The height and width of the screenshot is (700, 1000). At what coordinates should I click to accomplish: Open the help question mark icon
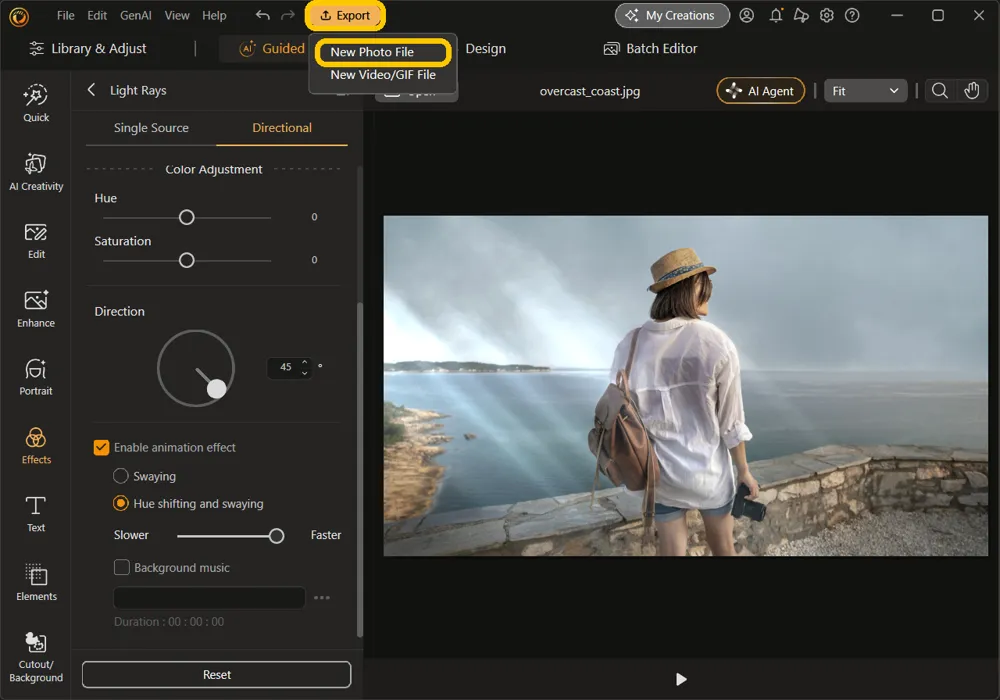click(x=852, y=15)
